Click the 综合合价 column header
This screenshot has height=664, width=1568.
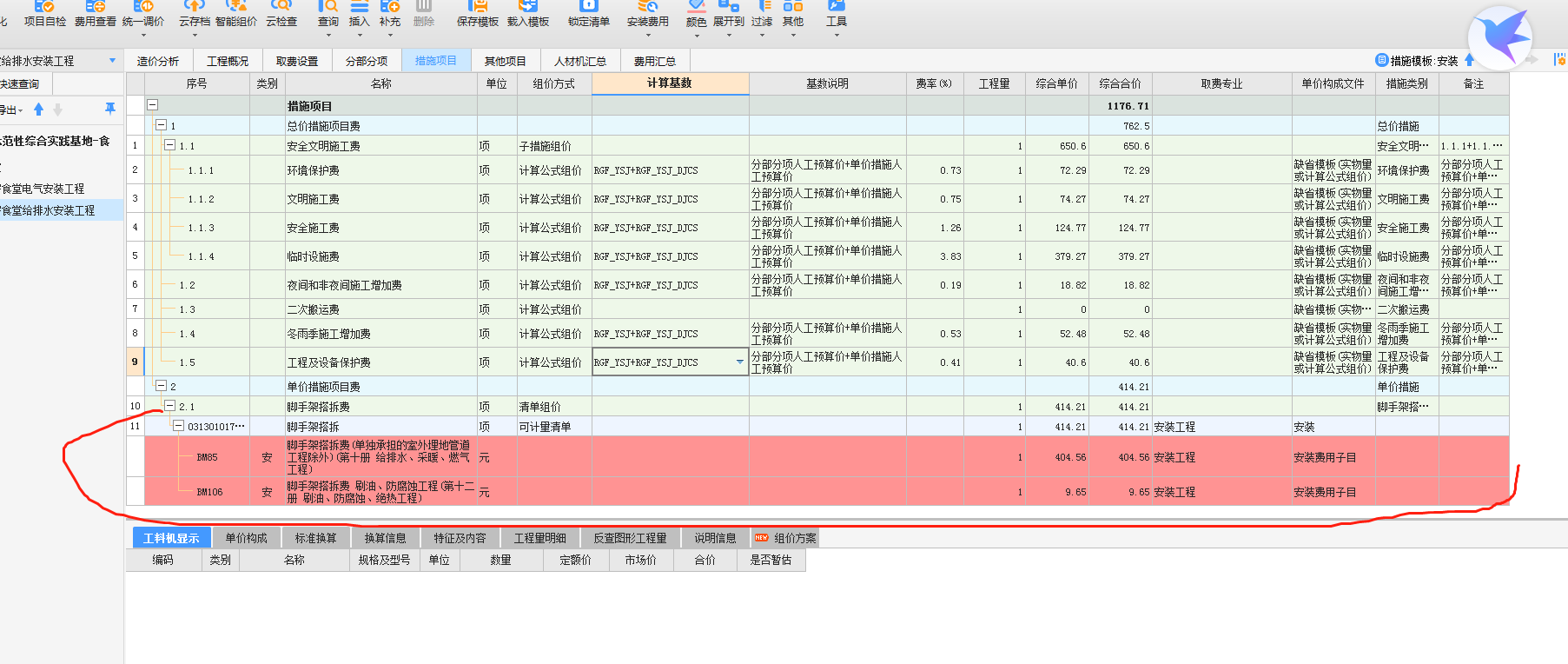[x=1120, y=83]
